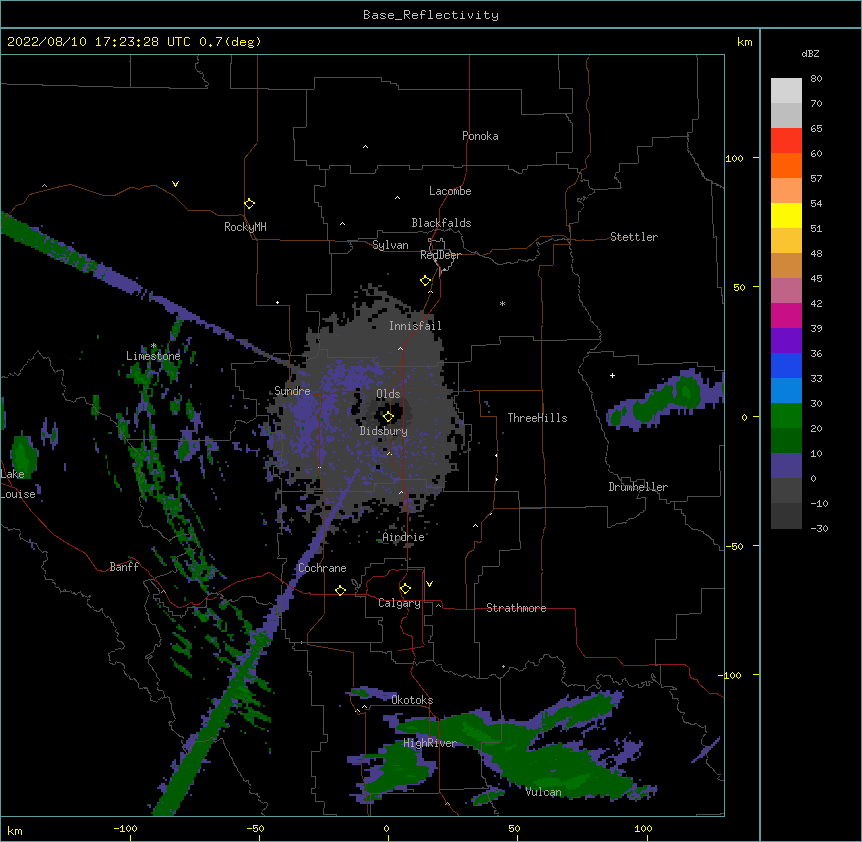862x842 pixels.
Task: Click the Okotoks city label
Action: click(412, 700)
